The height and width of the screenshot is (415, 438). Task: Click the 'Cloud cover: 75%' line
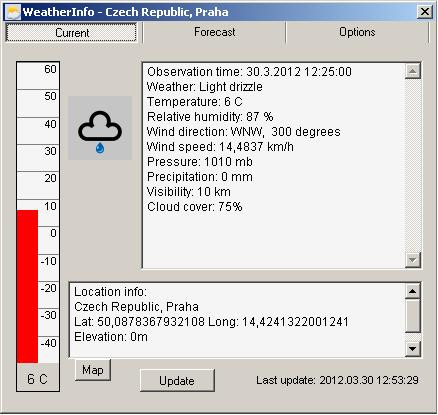pos(195,207)
